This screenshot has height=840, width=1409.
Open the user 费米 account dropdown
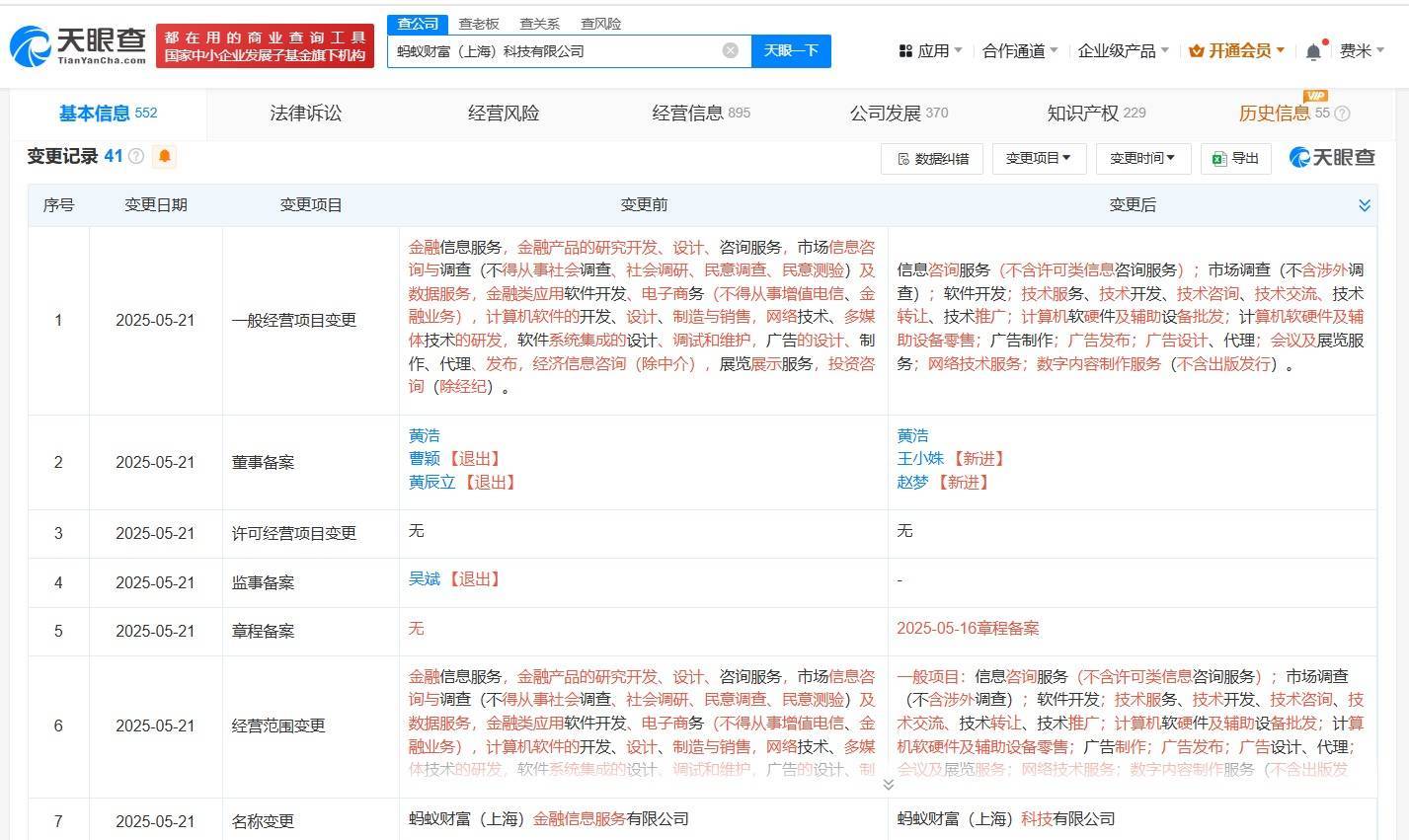(x=1364, y=50)
